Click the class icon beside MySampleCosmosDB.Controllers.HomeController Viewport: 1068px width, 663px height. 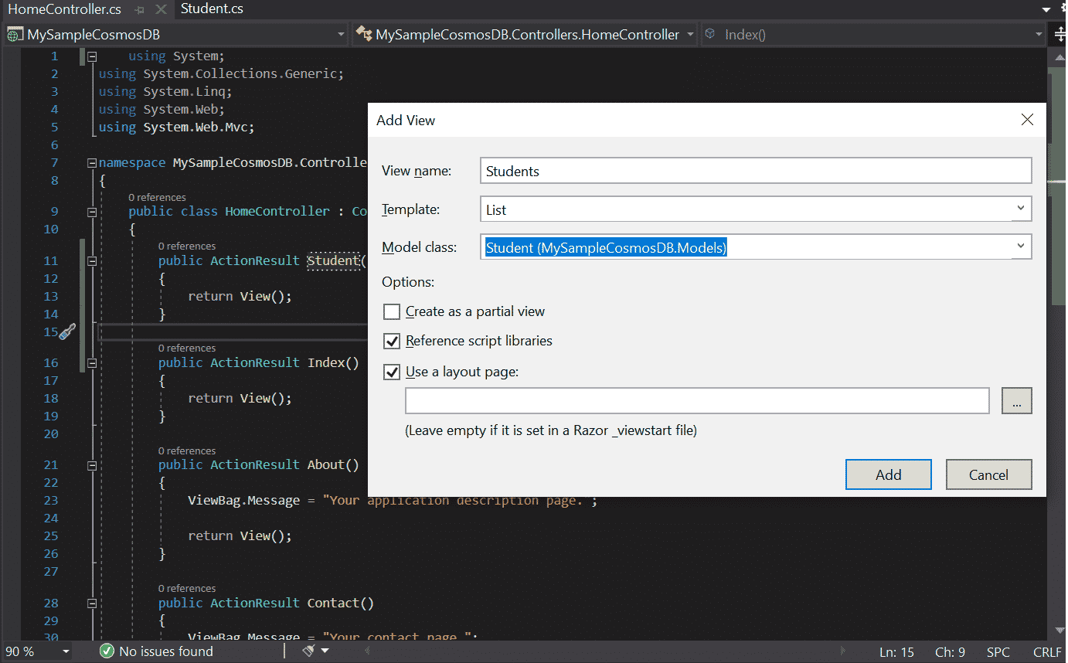point(365,33)
